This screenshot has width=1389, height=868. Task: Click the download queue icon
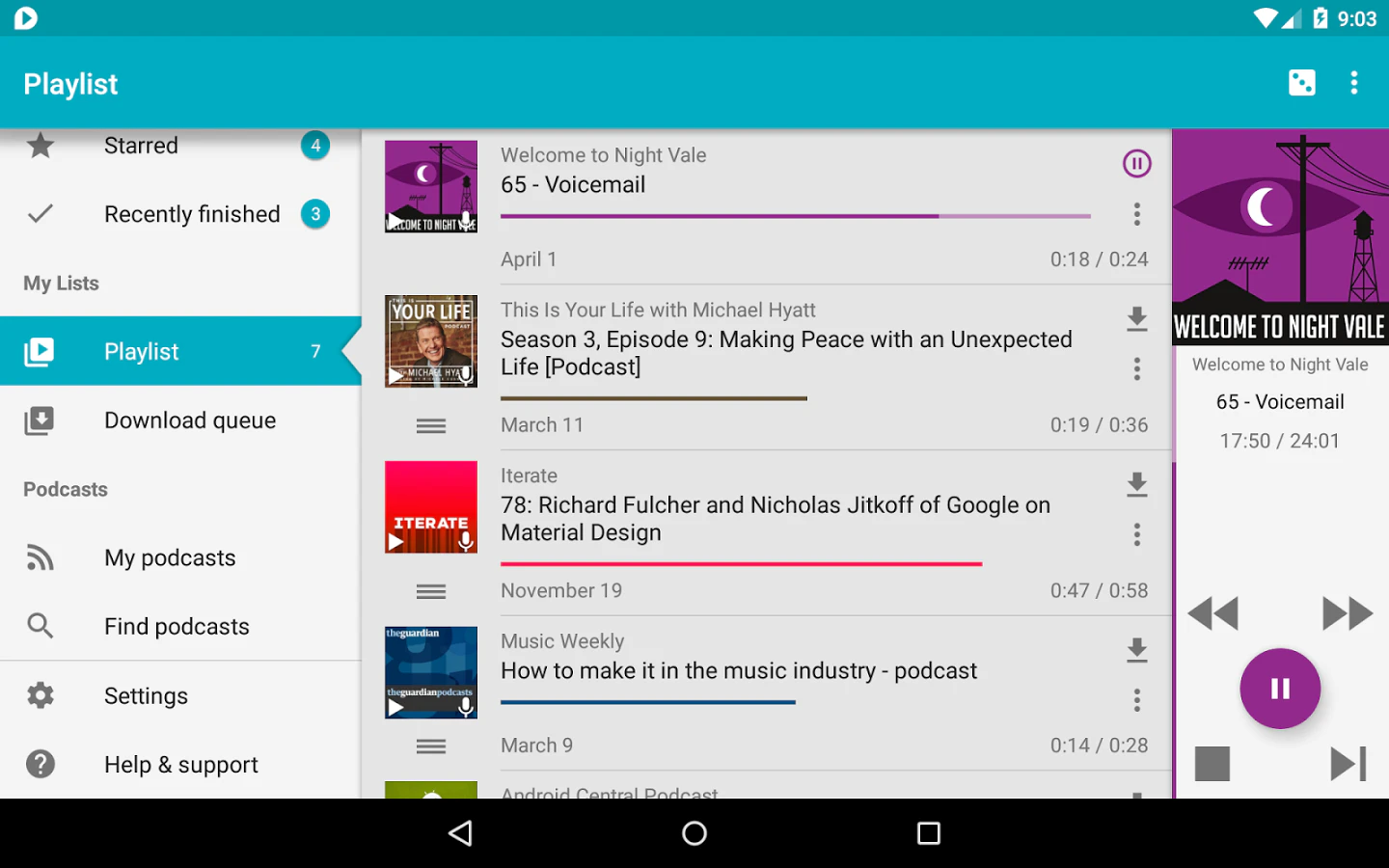(40, 420)
